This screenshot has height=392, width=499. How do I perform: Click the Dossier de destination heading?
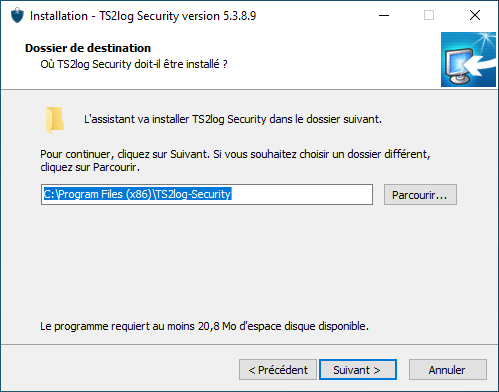pos(88,48)
